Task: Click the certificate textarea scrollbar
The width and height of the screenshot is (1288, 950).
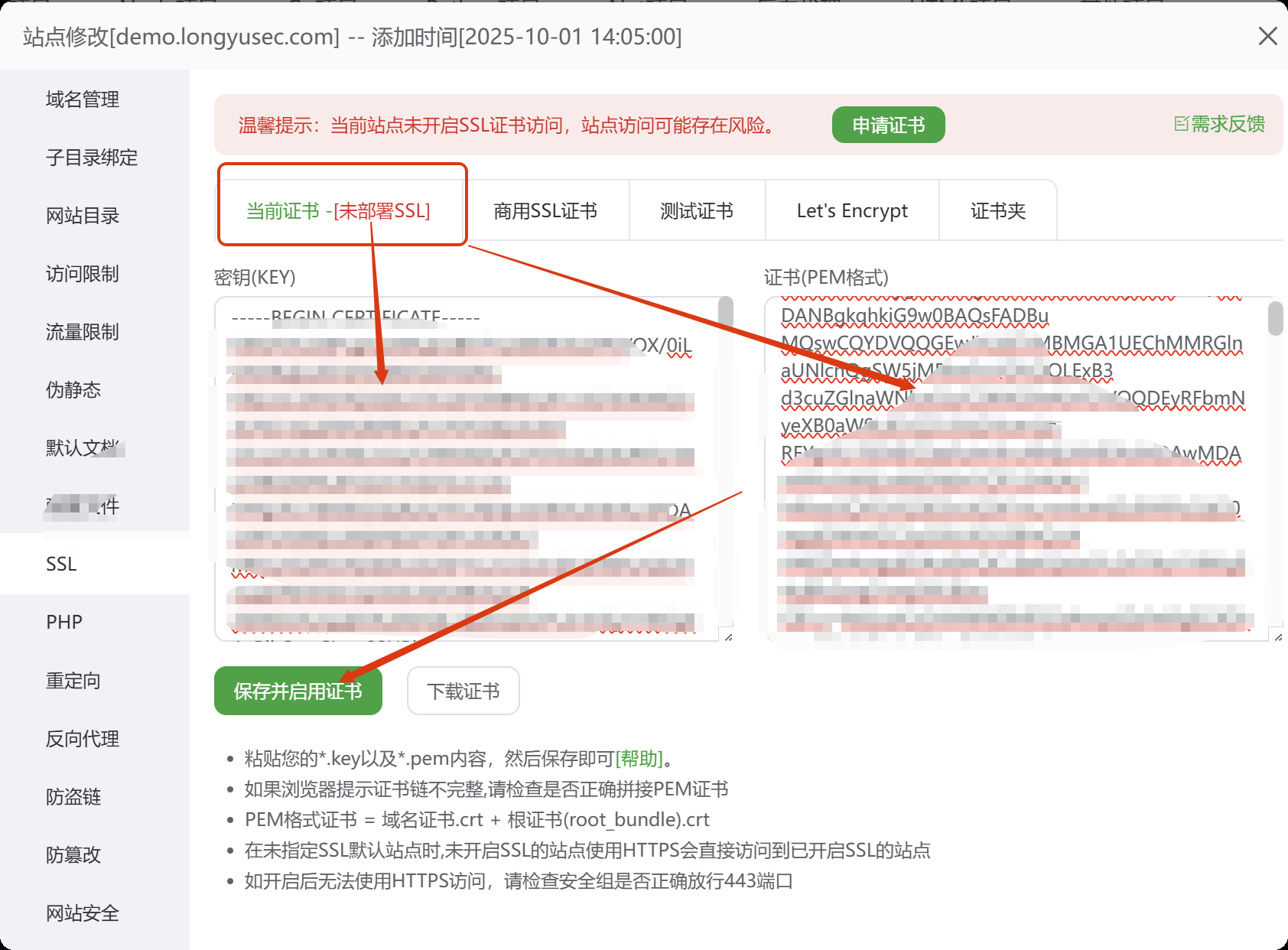Action: point(1275,319)
